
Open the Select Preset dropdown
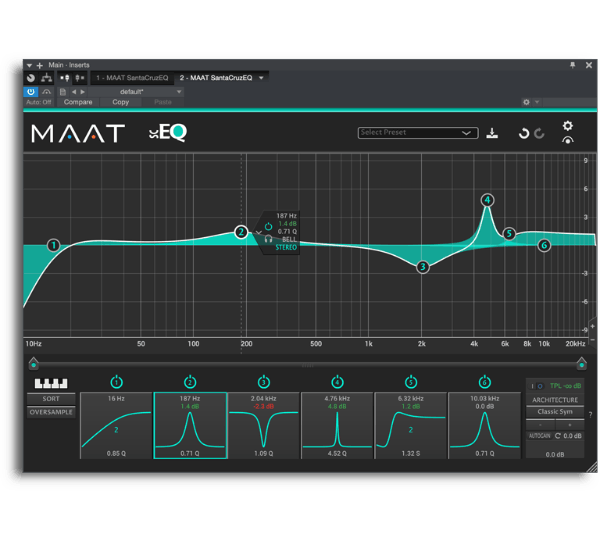coord(418,133)
